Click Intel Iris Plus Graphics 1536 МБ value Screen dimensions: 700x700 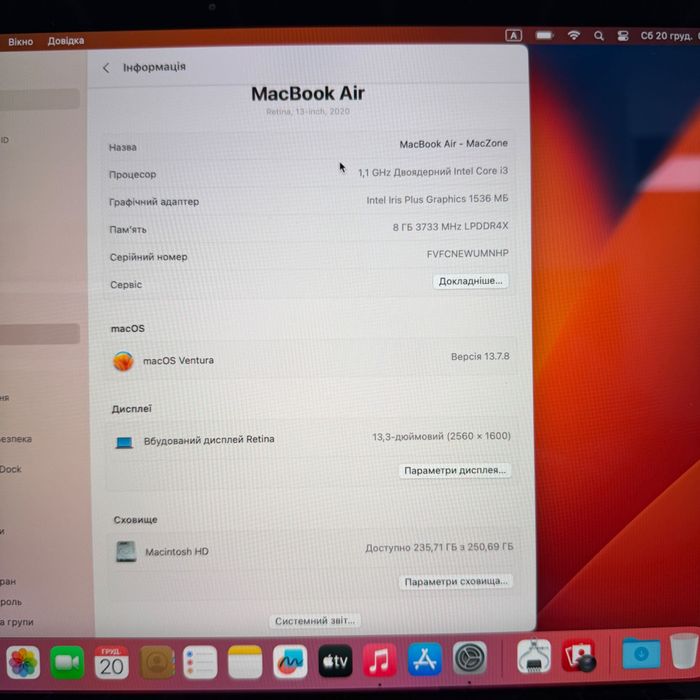[x=437, y=199]
